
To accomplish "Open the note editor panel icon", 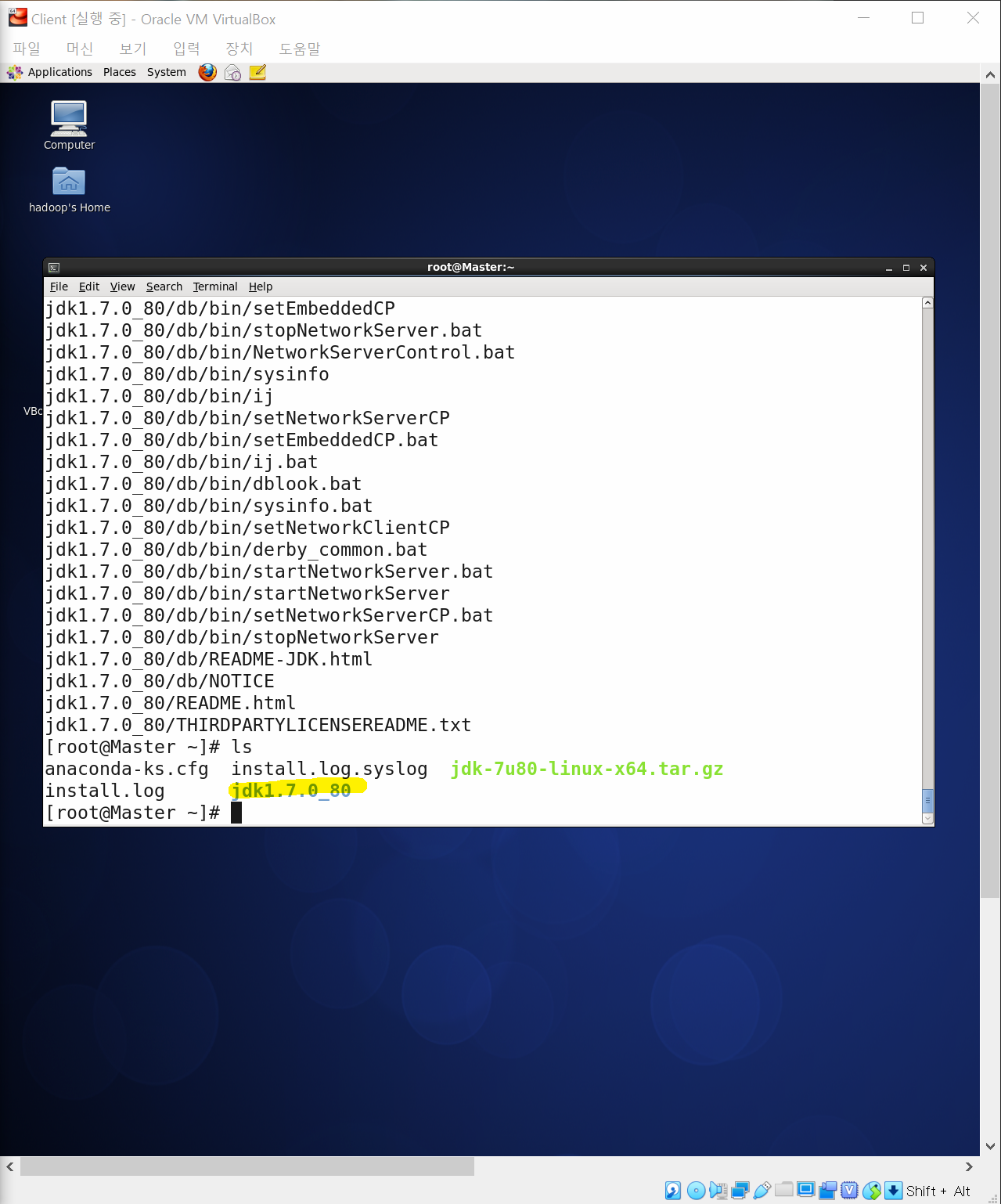I will coord(257,72).
